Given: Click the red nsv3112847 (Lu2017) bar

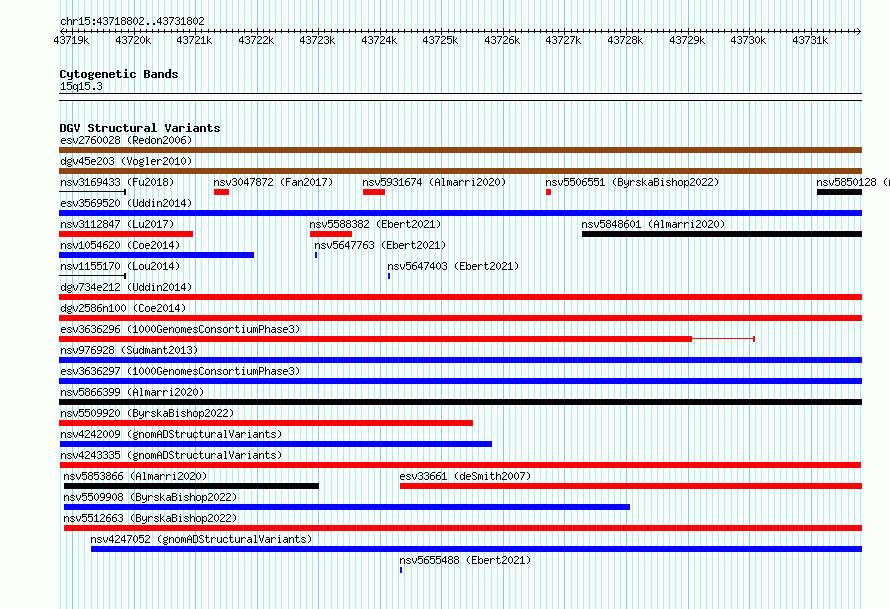Looking at the screenshot, I should (126, 234).
